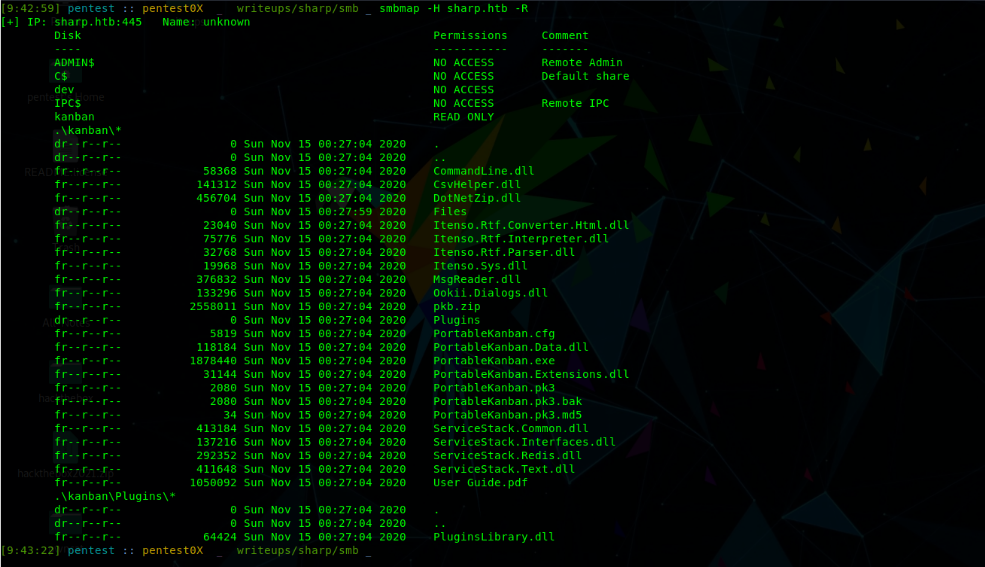Screen dimensions: 985x567
Task: Click 'Name: unknown' in the IP line
Action: coord(206,22)
